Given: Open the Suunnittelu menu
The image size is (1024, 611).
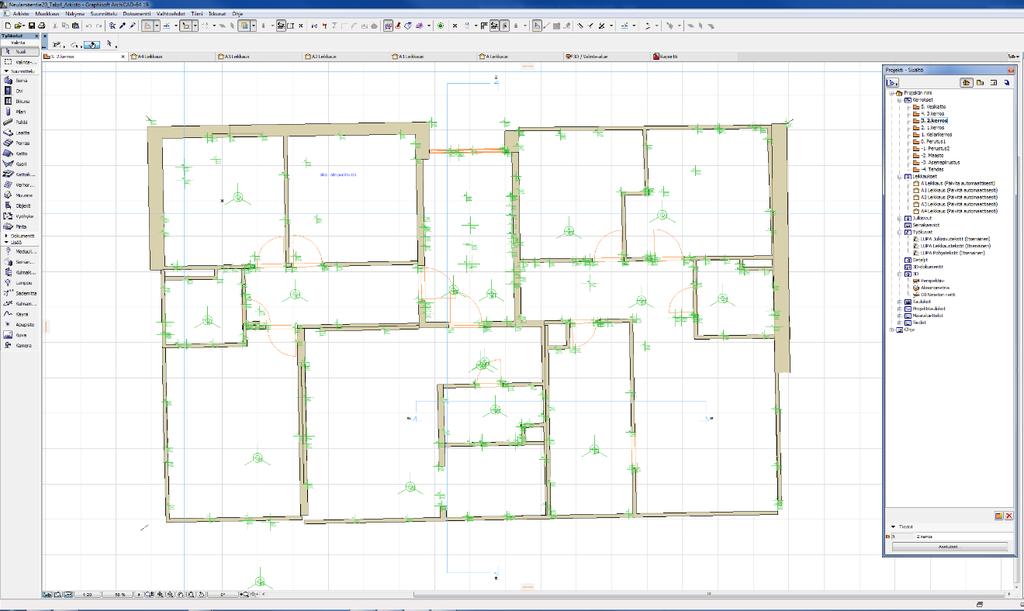Looking at the screenshot, I should click(104, 14).
